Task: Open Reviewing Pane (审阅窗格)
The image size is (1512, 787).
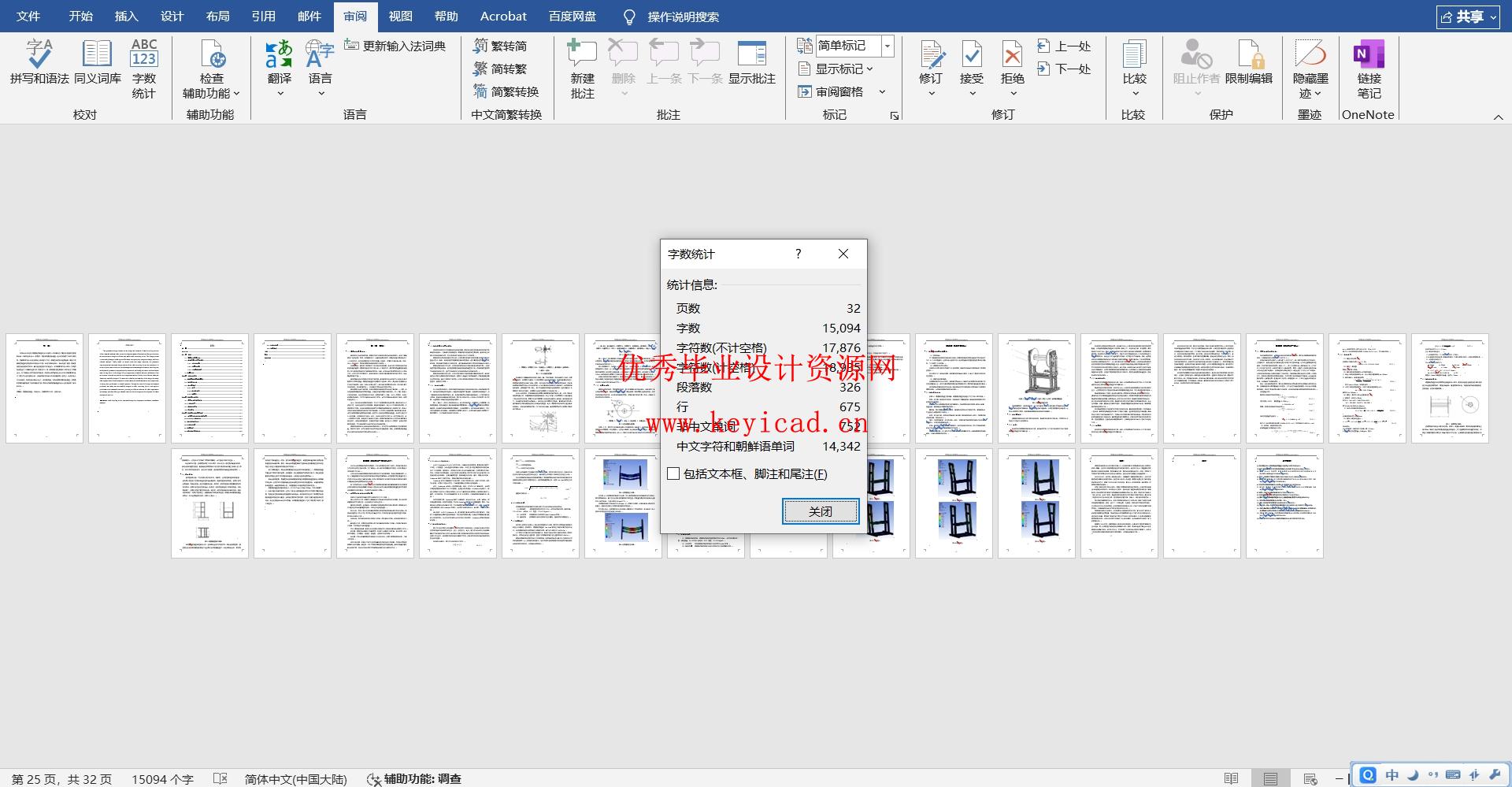Action: (x=832, y=91)
